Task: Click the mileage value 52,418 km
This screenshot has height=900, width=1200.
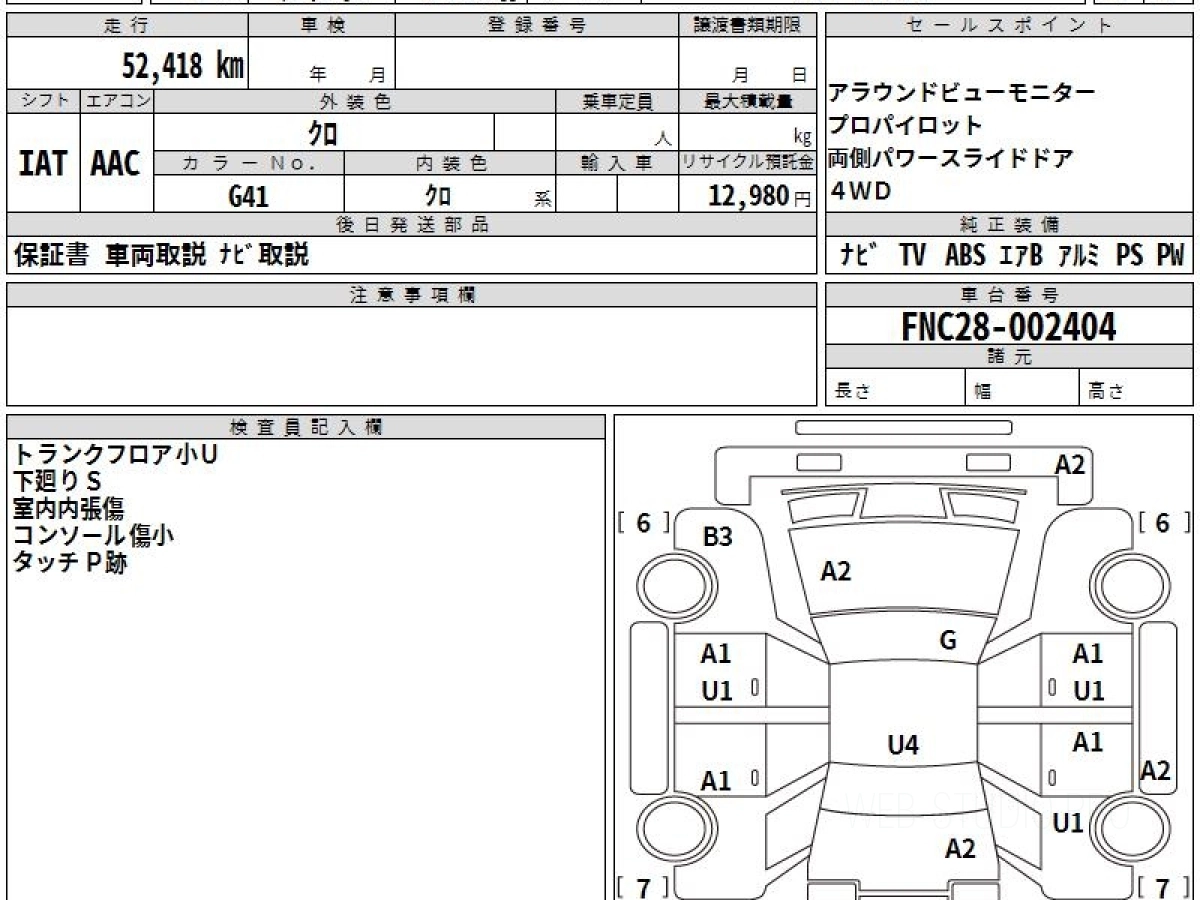Action: [183, 67]
